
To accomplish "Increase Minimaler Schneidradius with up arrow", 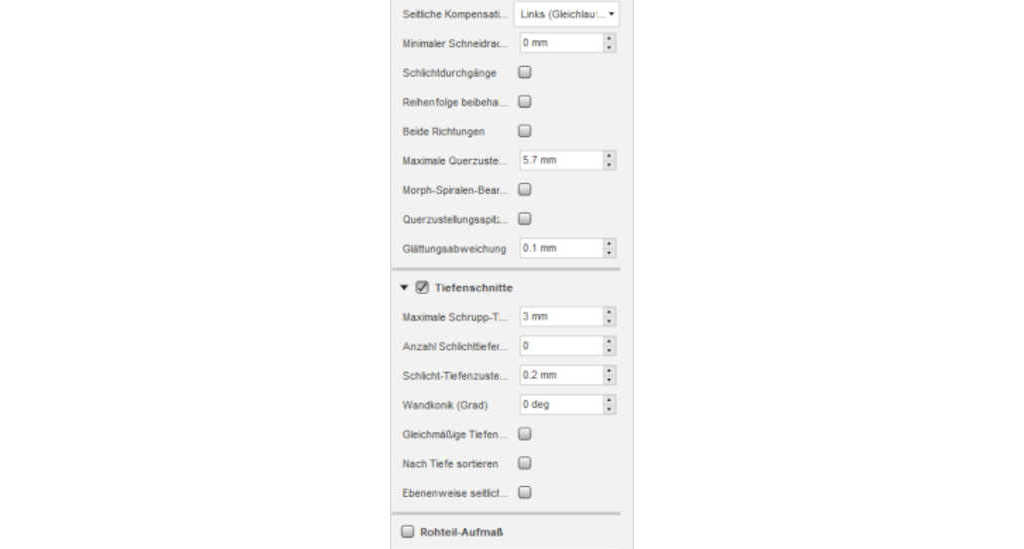I will tap(610, 39).
